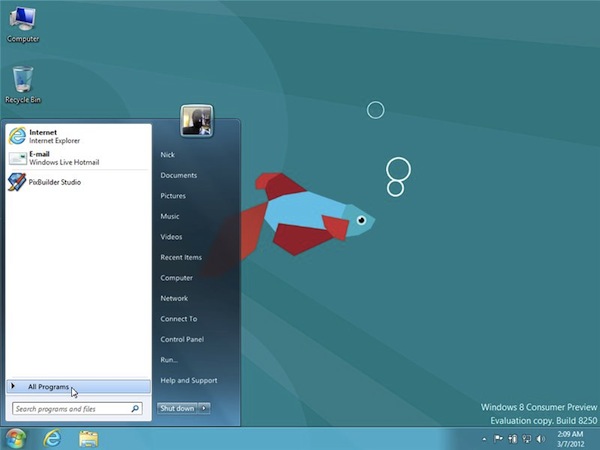Click the user account picture thumbnail
Viewport: 600px width, 450px height.
tap(196, 120)
